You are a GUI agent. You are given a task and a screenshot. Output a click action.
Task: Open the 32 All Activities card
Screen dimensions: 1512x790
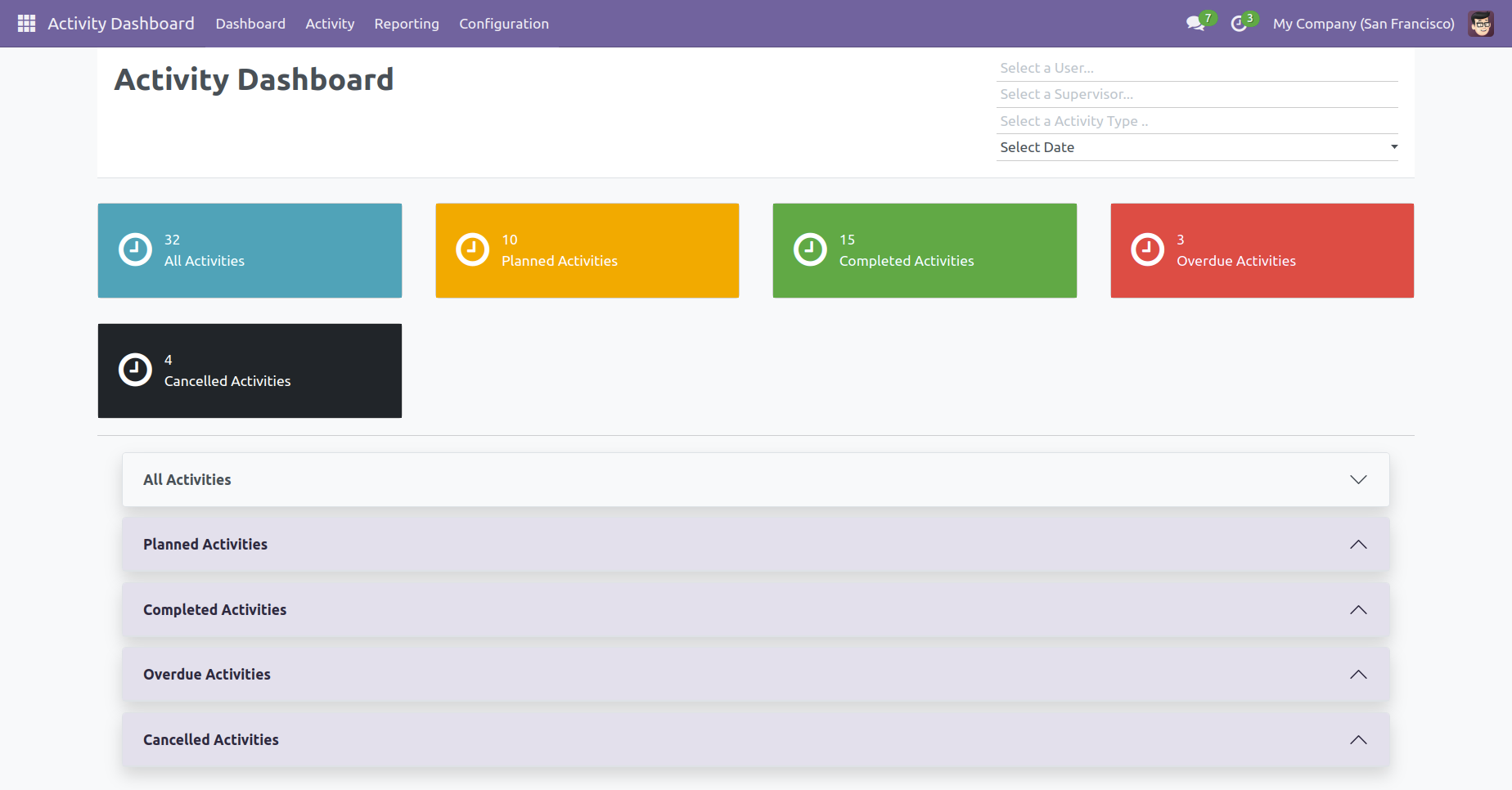pos(250,250)
